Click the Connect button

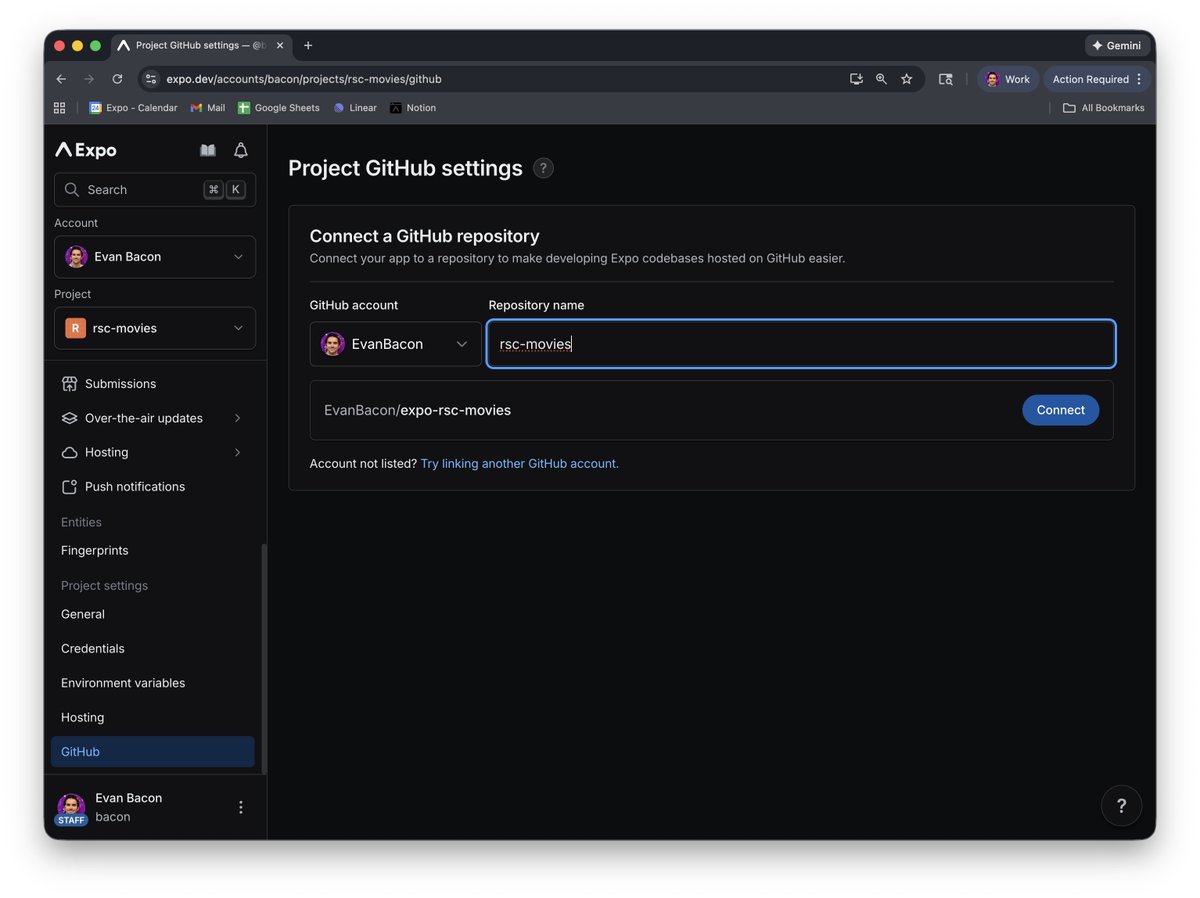(x=1060, y=410)
